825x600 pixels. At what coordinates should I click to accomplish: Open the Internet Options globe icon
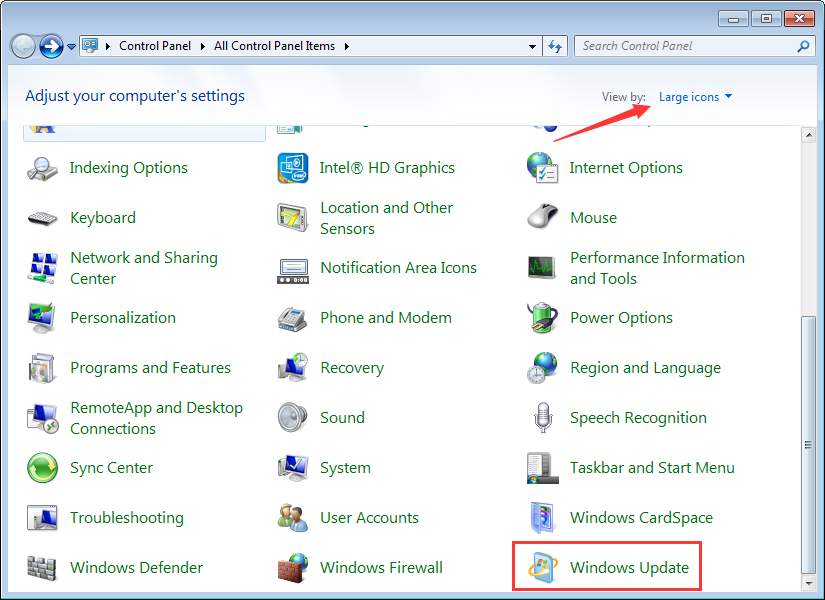(542, 168)
